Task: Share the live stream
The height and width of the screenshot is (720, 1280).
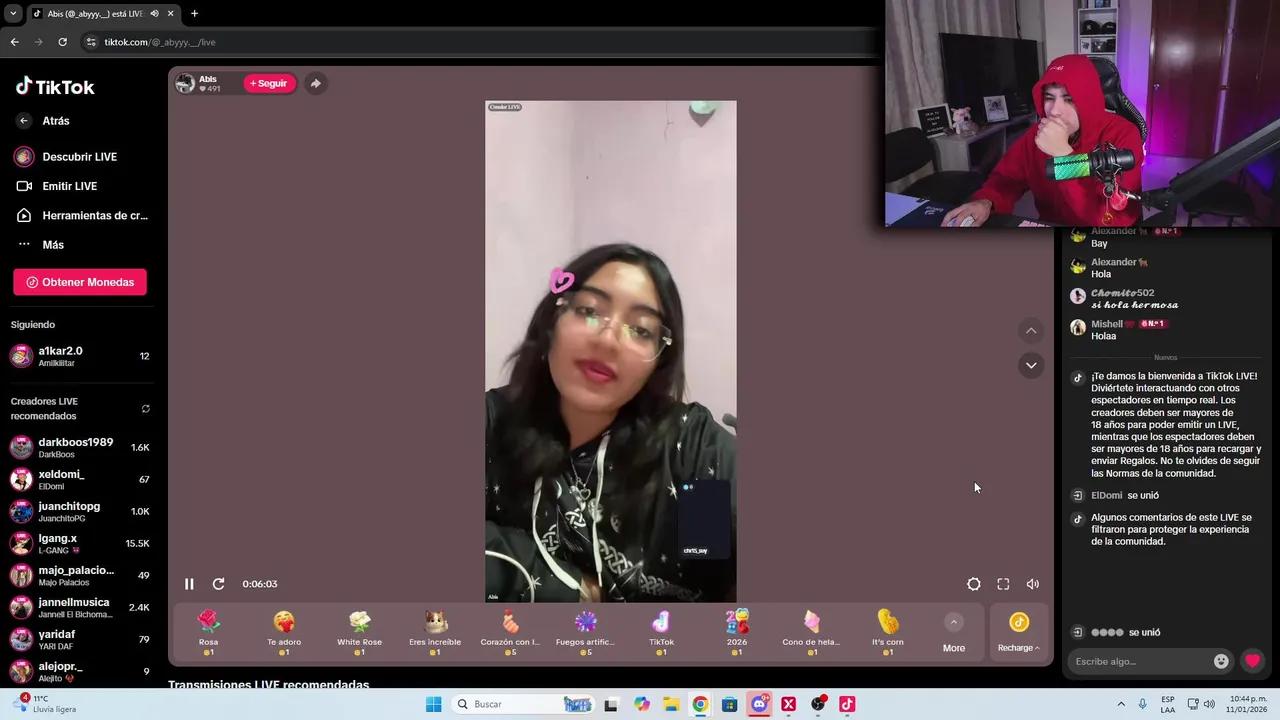Action: pos(315,84)
